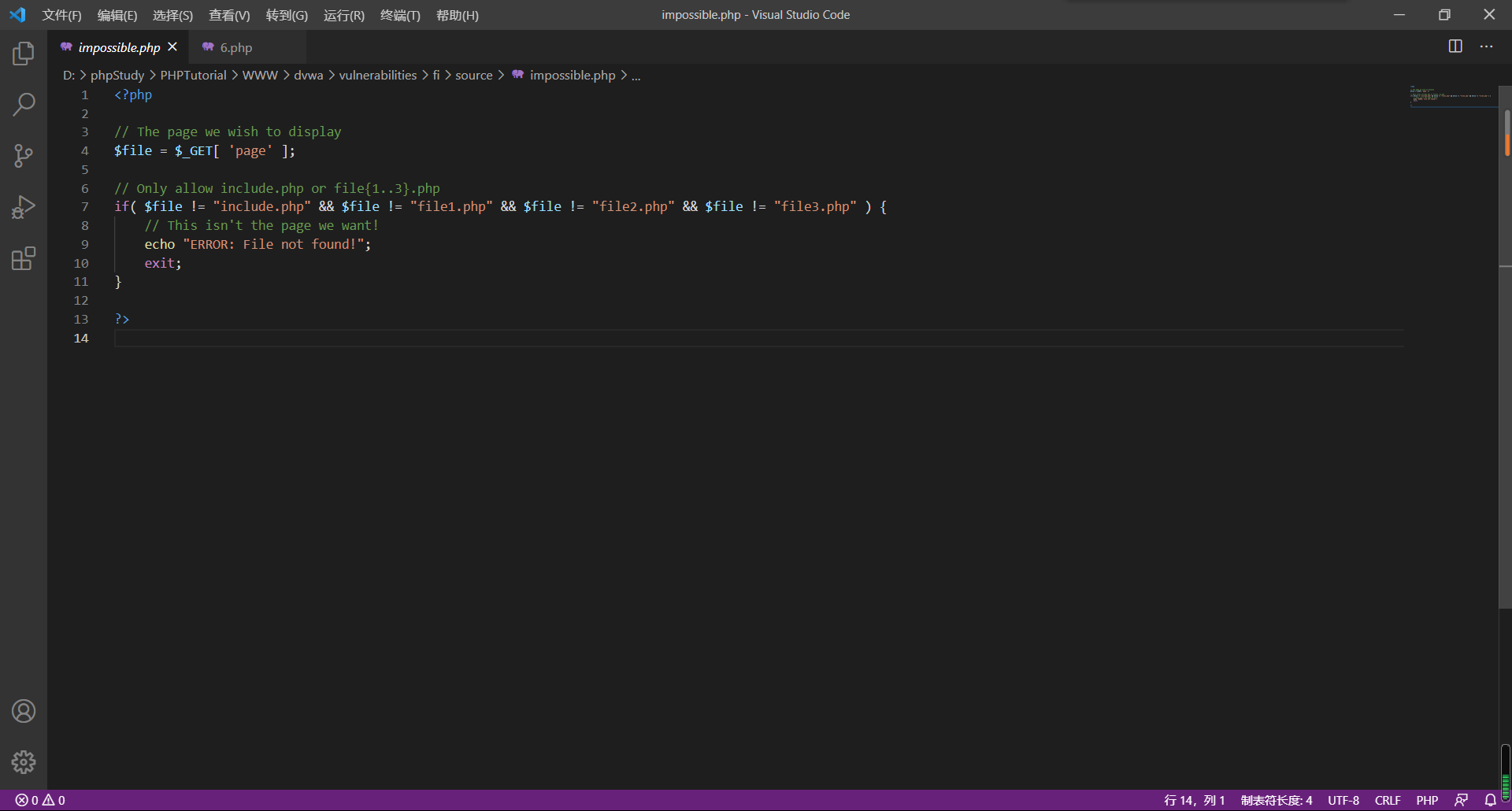
Task: Open the Extensions view
Action: (x=24, y=258)
